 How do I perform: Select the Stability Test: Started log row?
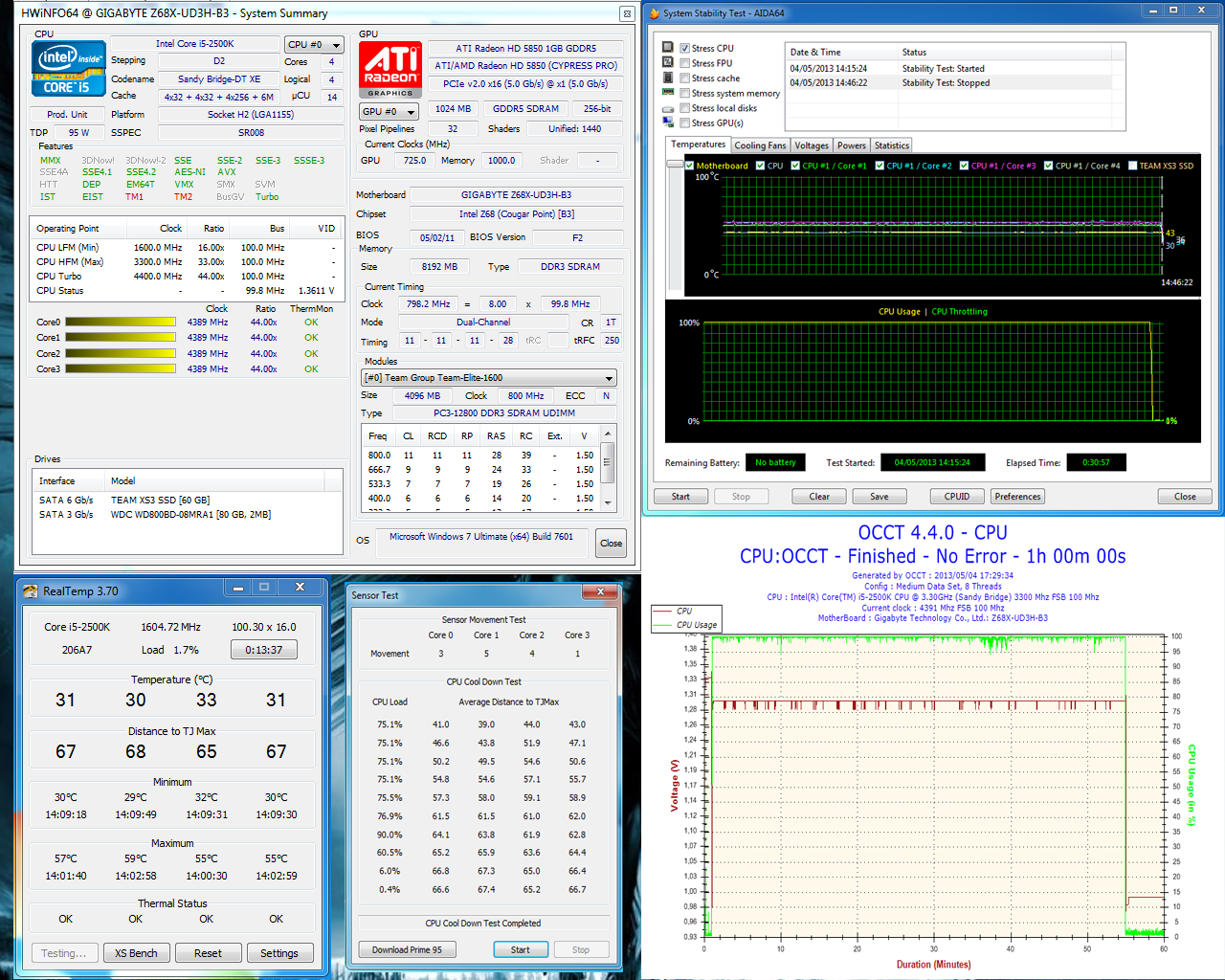pos(949,69)
